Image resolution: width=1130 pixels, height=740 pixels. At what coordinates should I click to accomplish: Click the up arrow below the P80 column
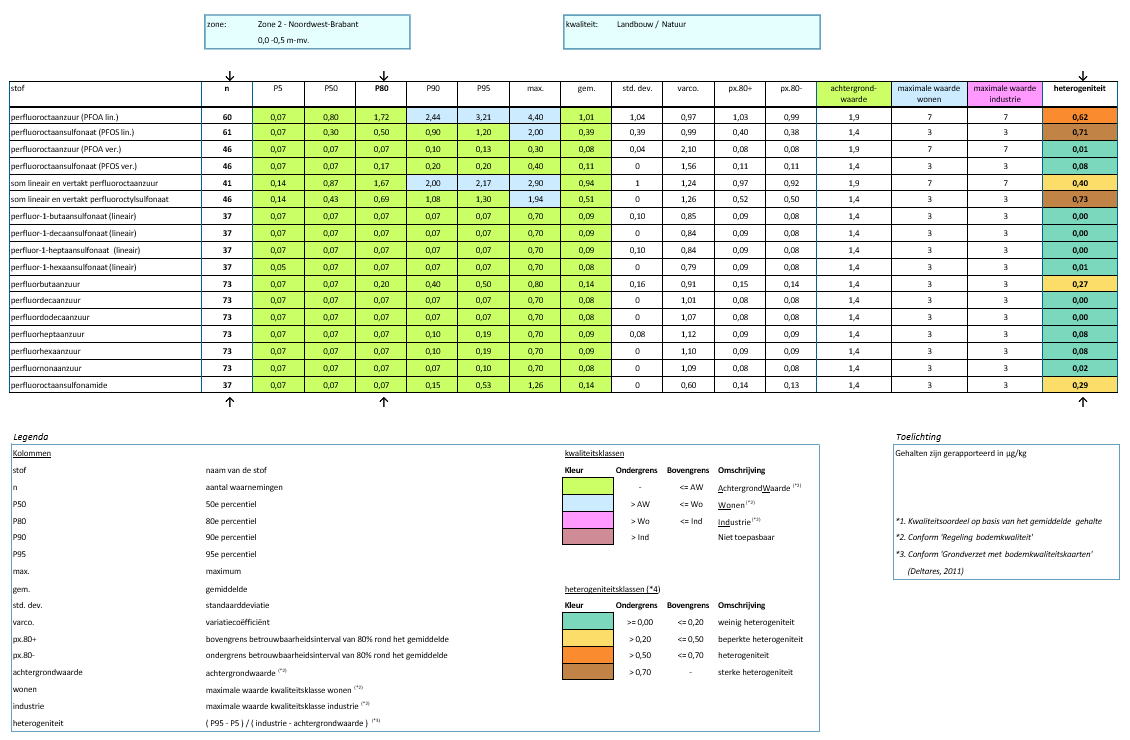(x=383, y=402)
